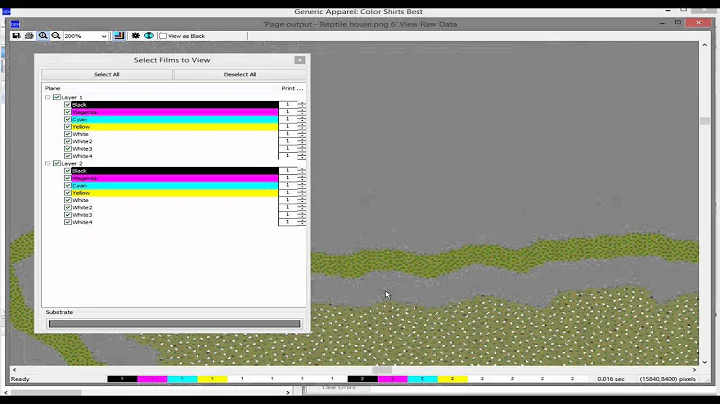
Task: Uncheck White2 under Layer 2
Action: tap(68, 208)
